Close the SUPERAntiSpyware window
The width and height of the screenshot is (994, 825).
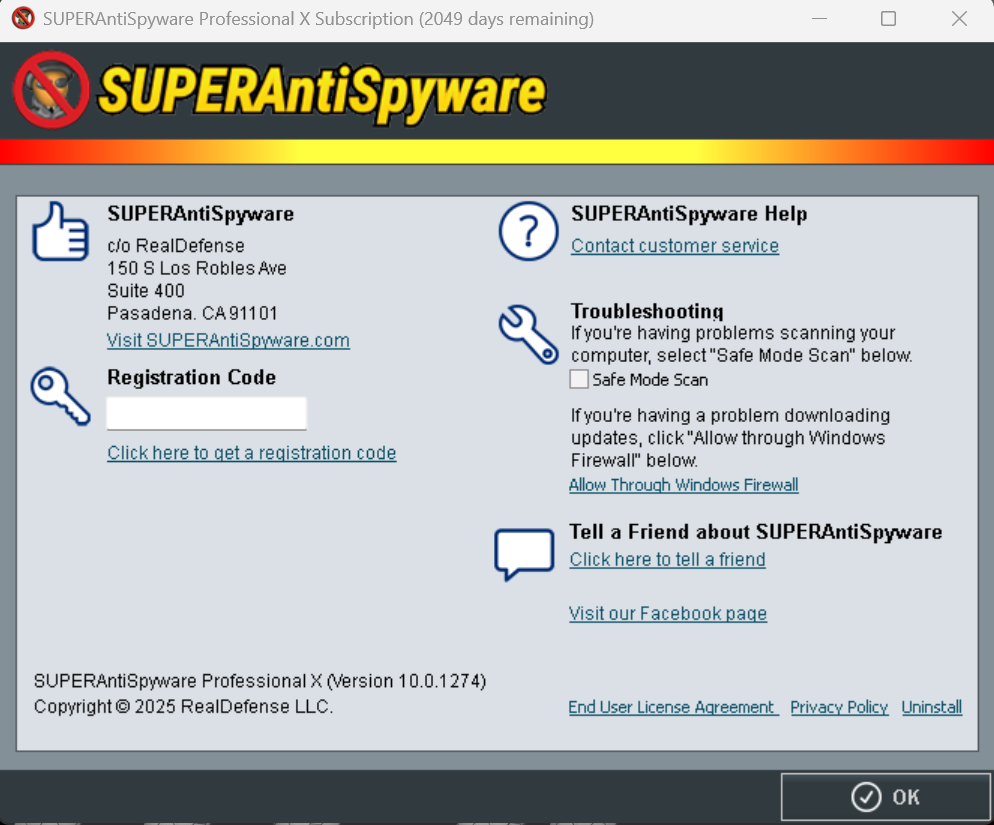[x=959, y=19]
